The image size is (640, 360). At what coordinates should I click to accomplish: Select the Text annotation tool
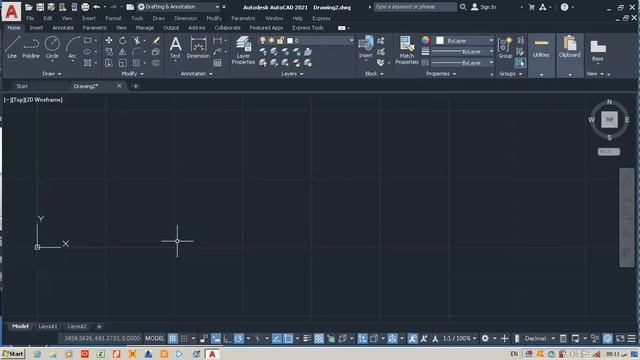click(175, 47)
